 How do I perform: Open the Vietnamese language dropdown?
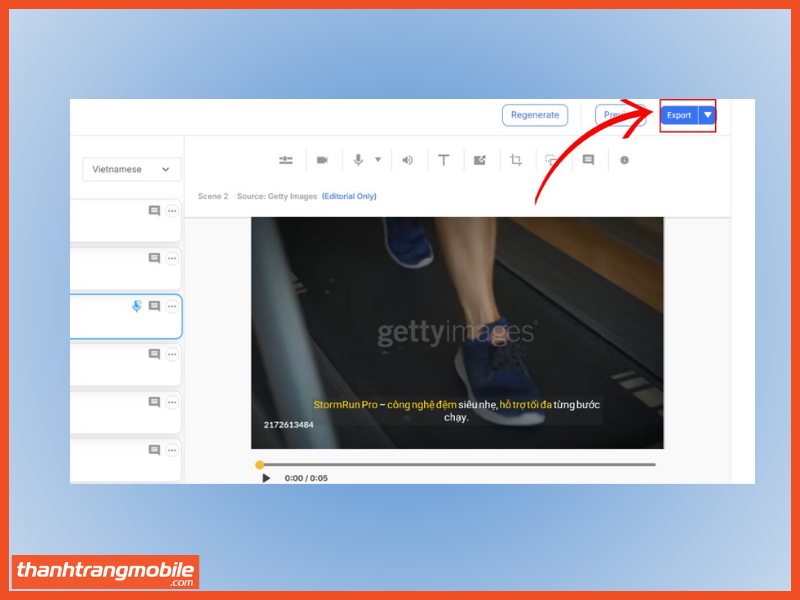(131, 169)
